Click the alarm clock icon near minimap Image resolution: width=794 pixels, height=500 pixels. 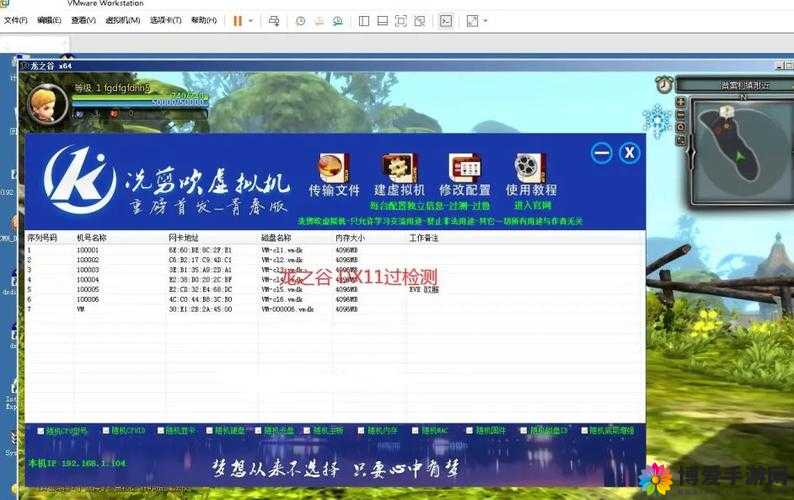tap(664, 84)
